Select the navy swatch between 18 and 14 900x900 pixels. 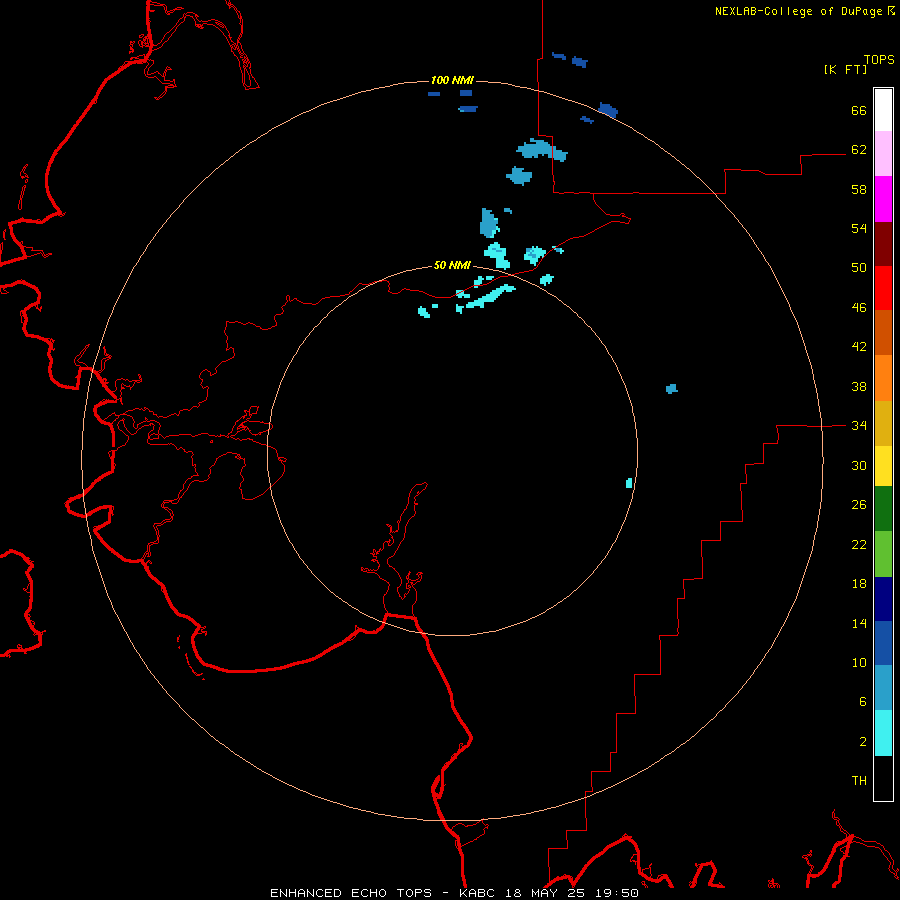[883, 599]
